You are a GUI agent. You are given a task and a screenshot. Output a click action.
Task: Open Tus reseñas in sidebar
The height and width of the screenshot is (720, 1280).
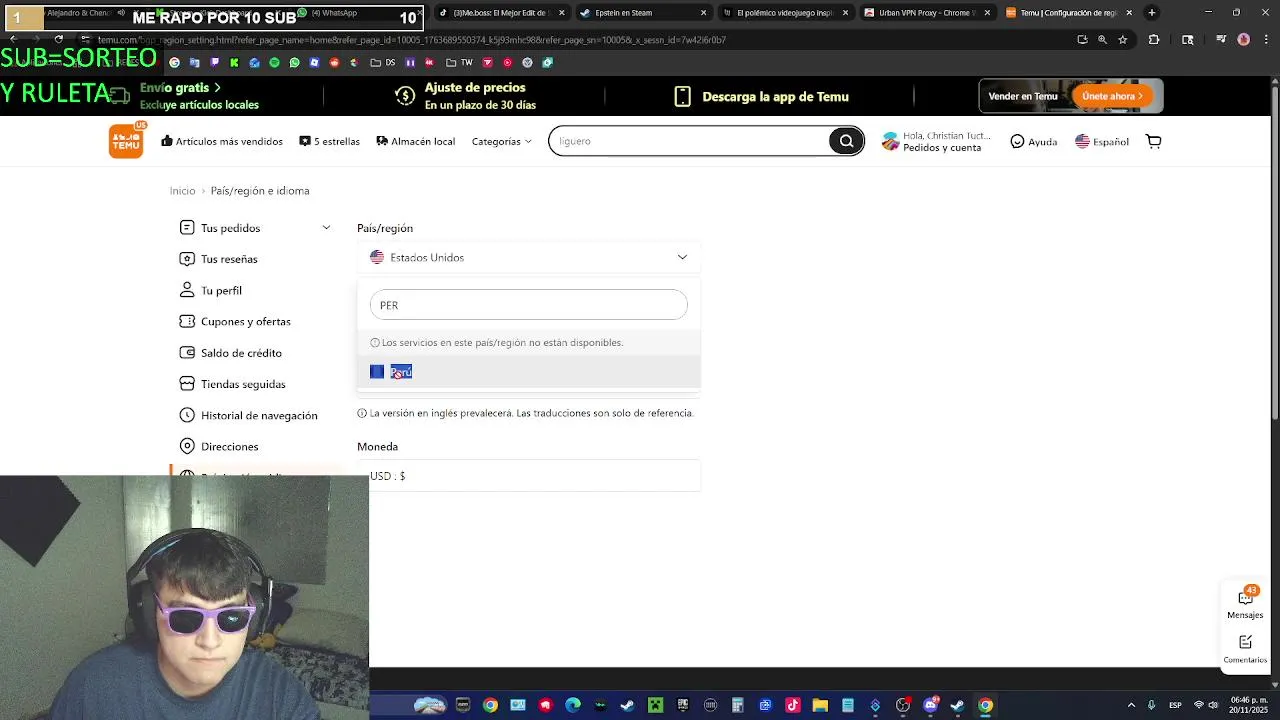coord(219,259)
